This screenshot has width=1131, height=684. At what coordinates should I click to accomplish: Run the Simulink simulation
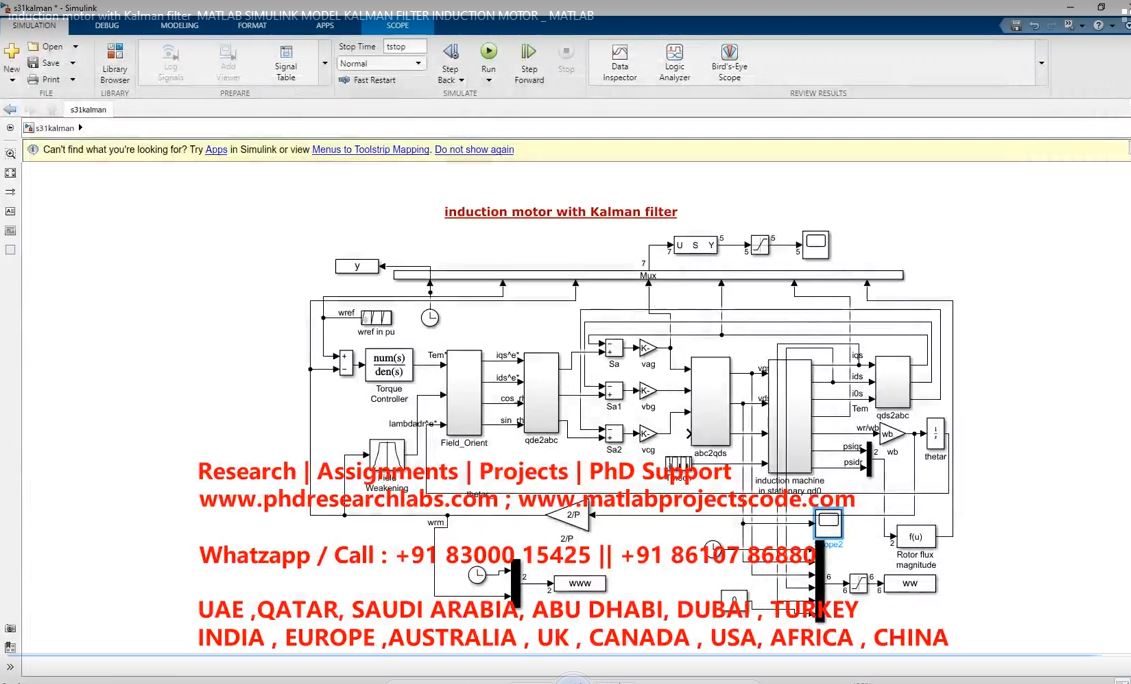(488, 58)
